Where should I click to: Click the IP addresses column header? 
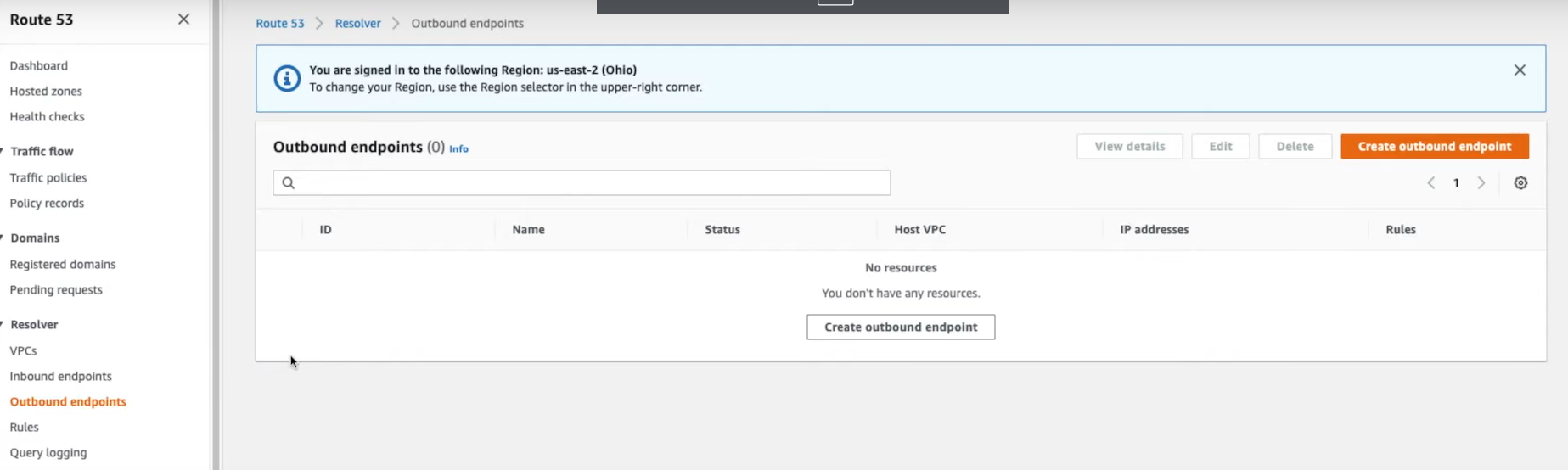point(1154,229)
